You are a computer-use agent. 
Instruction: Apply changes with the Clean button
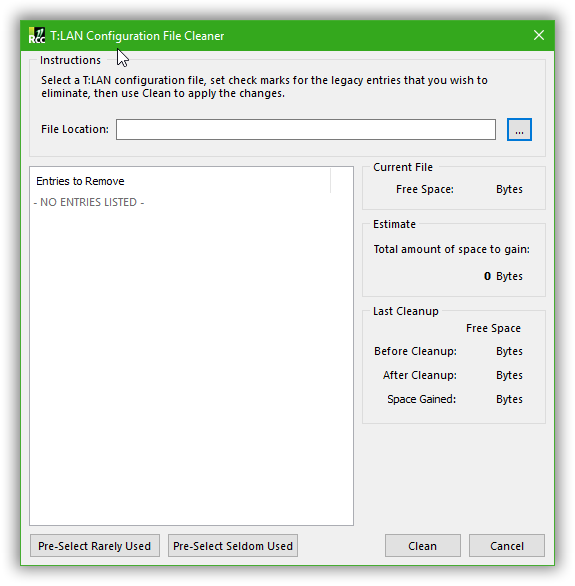click(423, 546)
